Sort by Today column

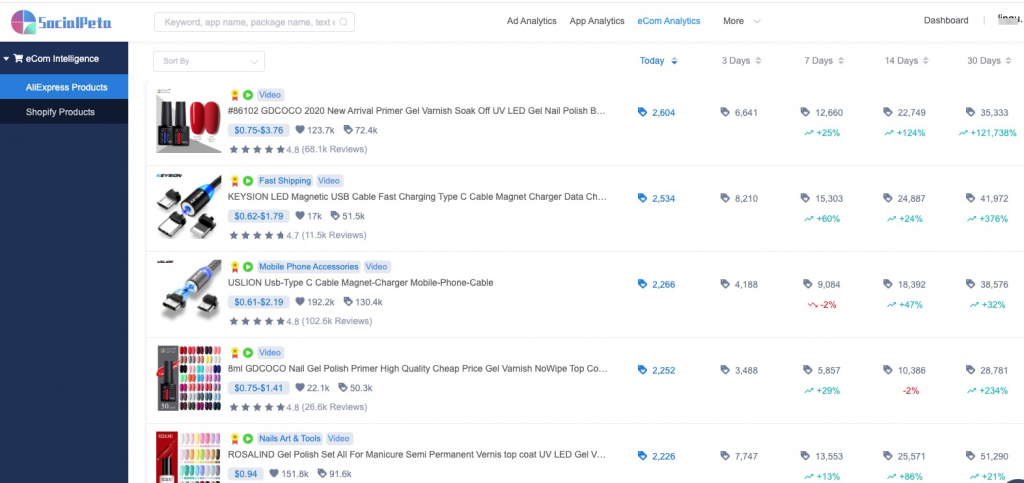(658, 61)
